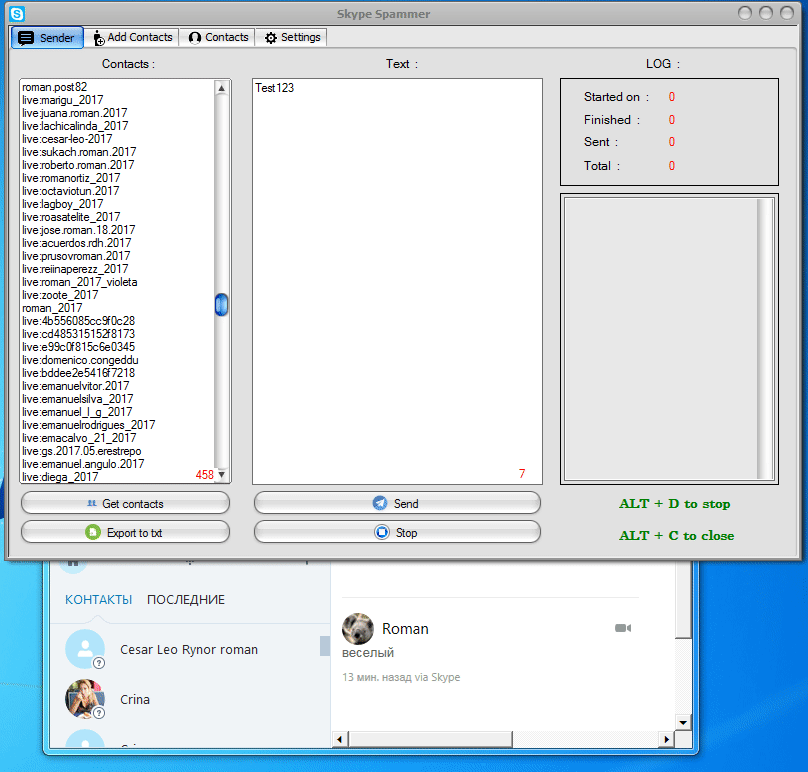808x772 pixels.
Task: Click Roman's mood text веселый
Action: point(368,652)
